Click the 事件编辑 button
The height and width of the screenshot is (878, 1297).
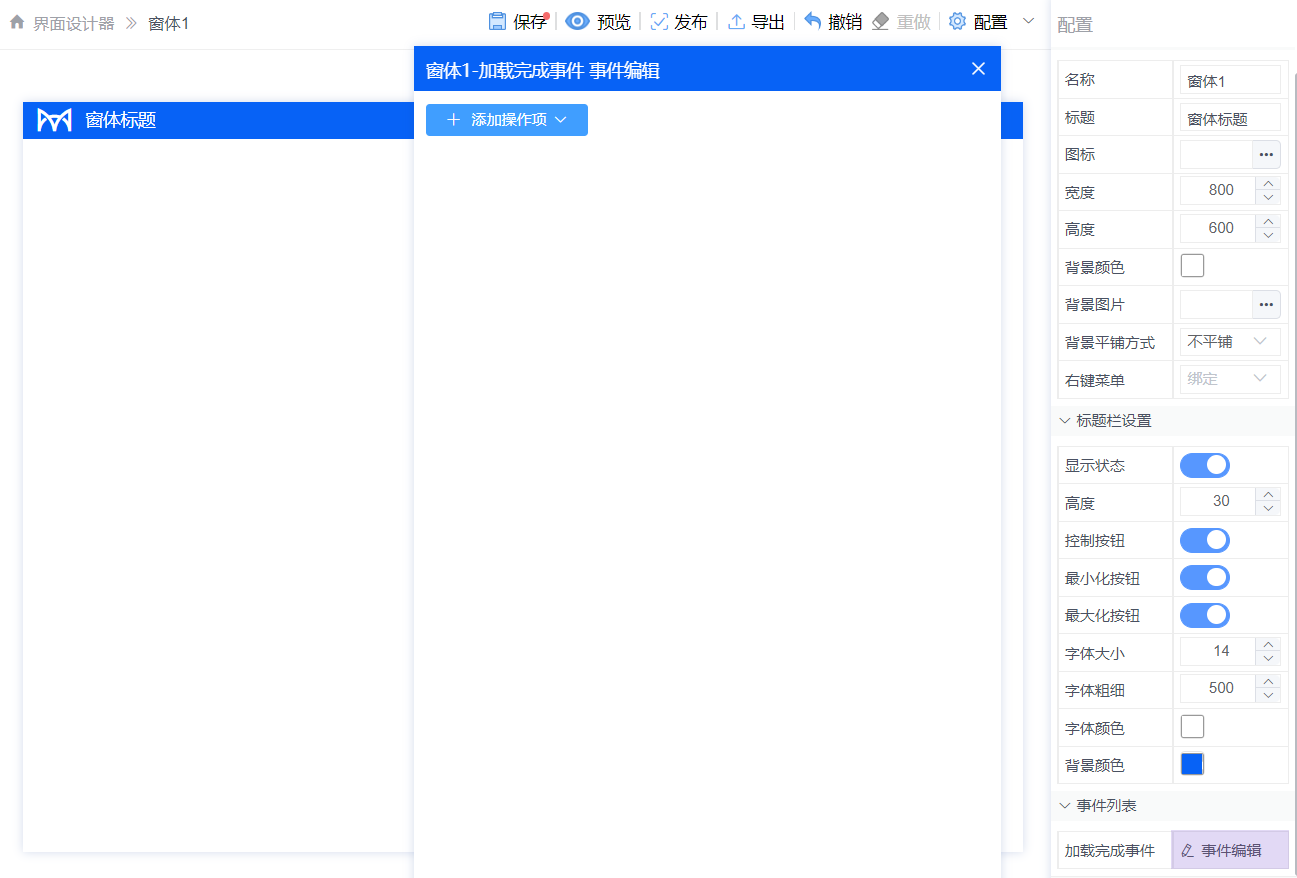[x=1230, y=851]
